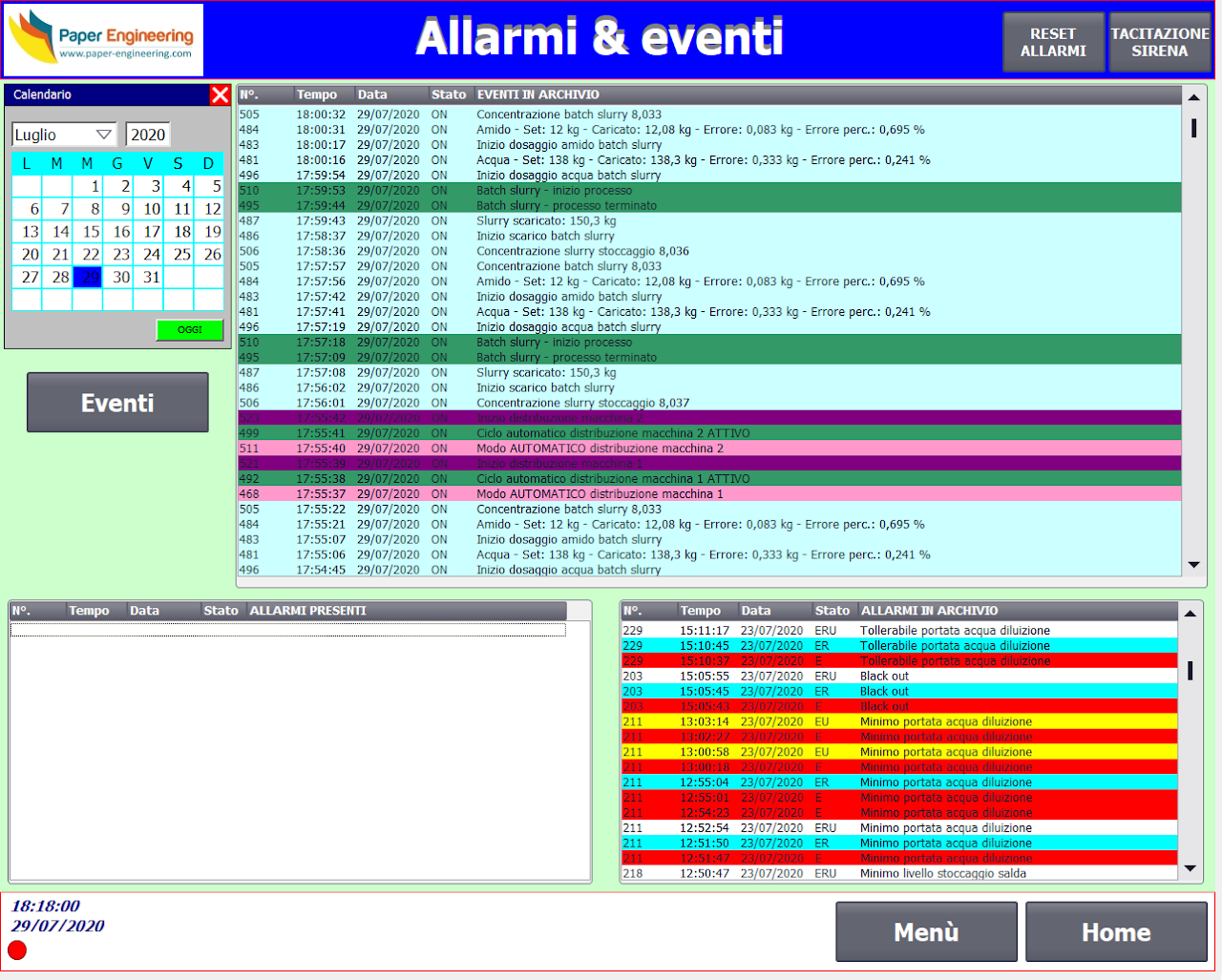Click the red status indicator circle
The width and height of the screenshot is (1222, 980).
click(17, 949)
